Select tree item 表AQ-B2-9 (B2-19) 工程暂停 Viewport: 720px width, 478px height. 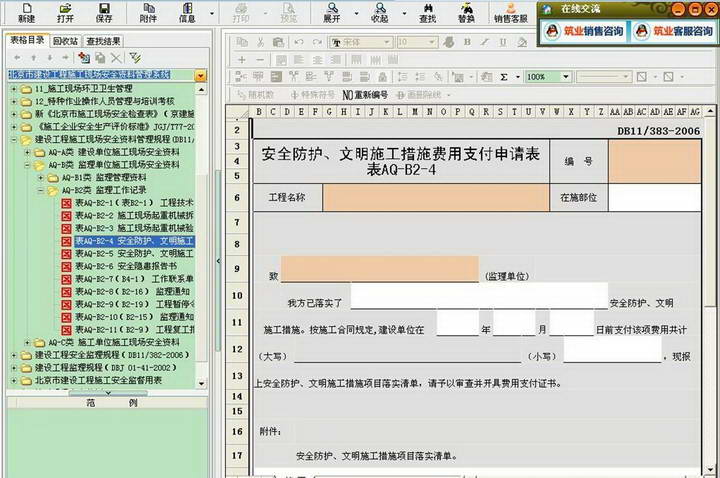tap(134, 304)
